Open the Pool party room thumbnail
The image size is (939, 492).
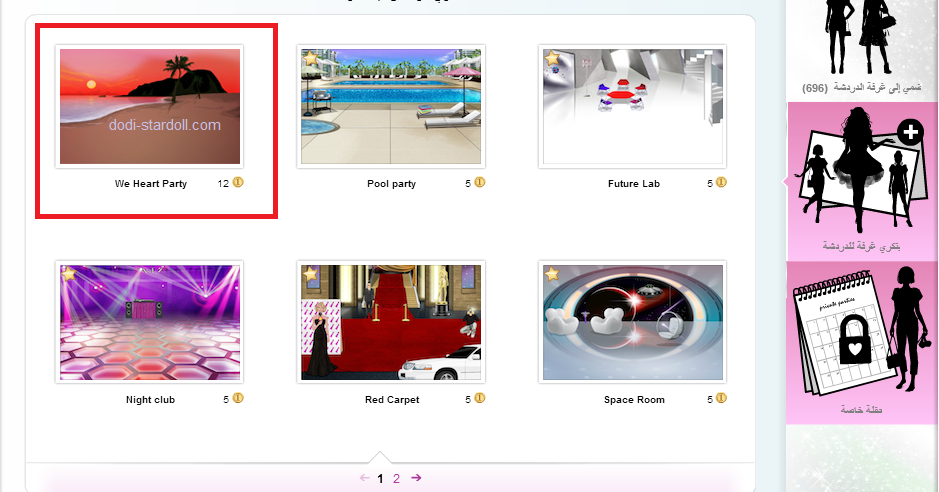pos(391,107)
